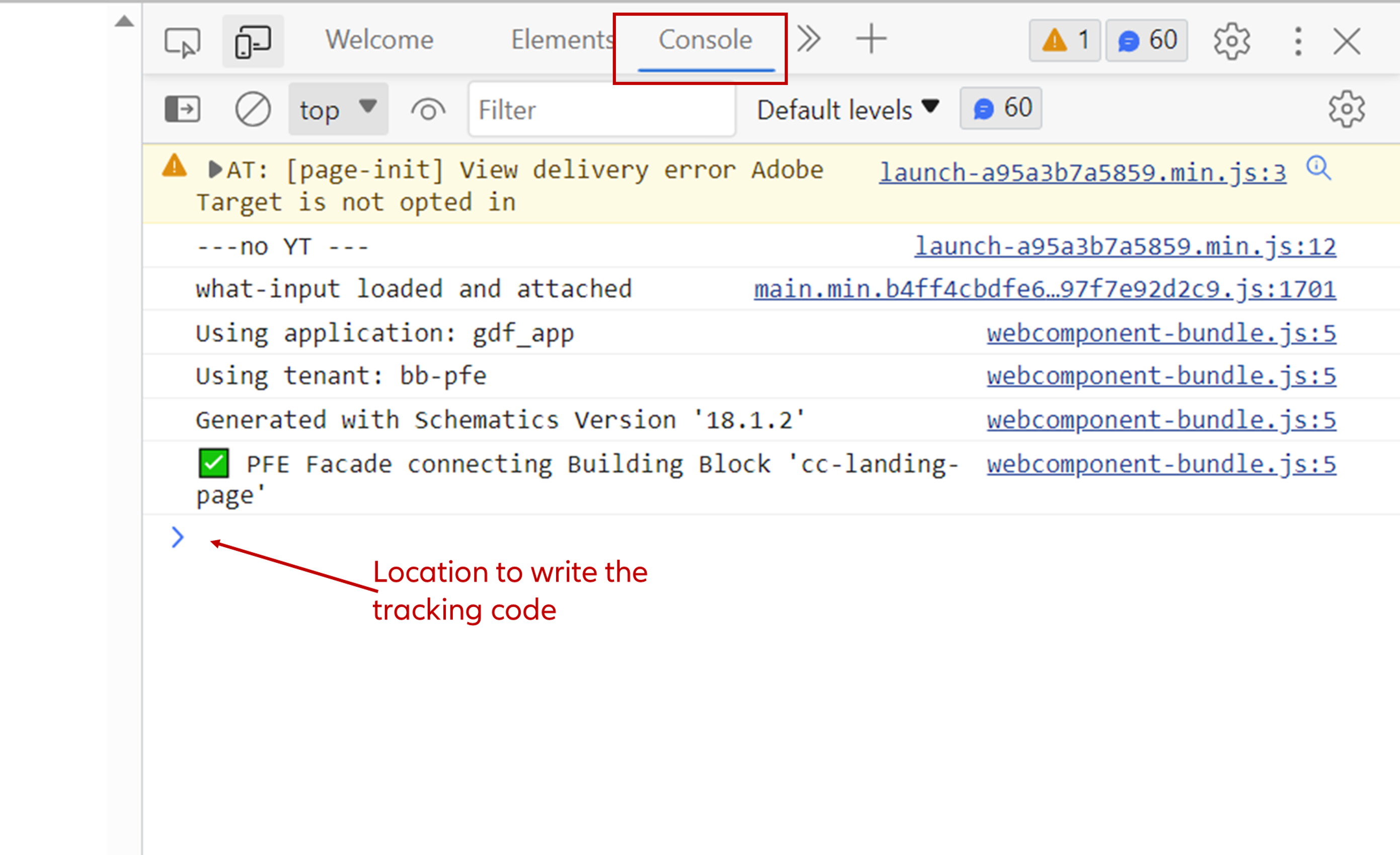
Task: Close the DevTools panel
Action: pyautogui.click(x=1347, y=41)
